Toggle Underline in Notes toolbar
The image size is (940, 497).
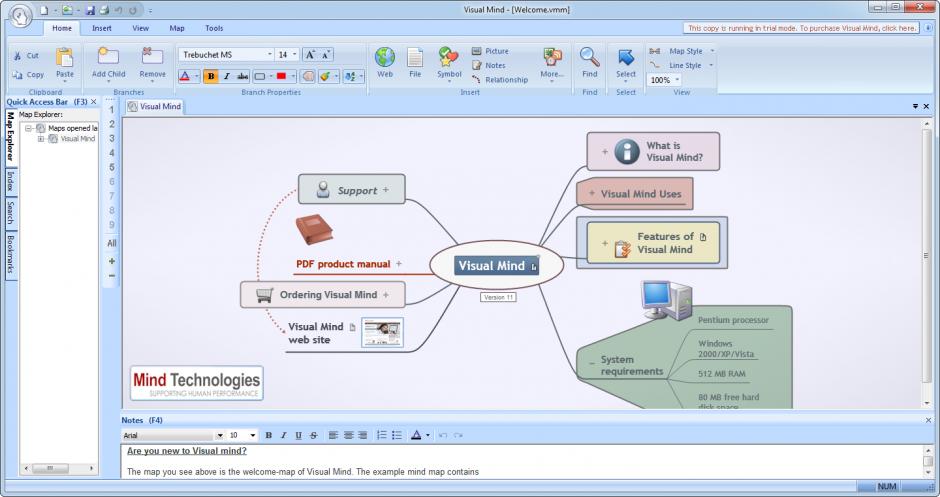[x=299, y=435]
